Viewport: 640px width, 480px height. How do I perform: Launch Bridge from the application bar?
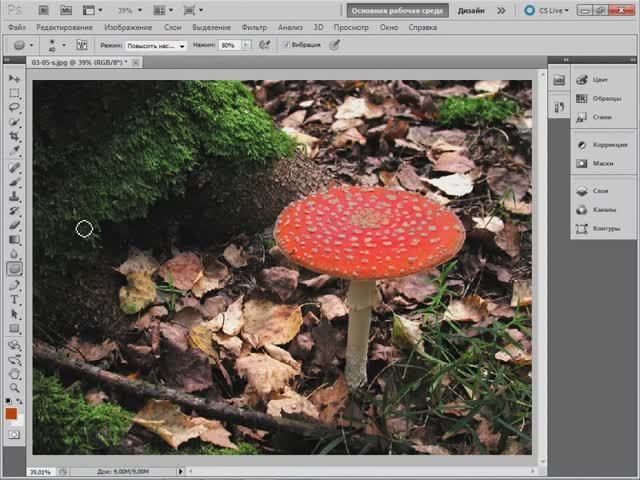pos(43,10)
